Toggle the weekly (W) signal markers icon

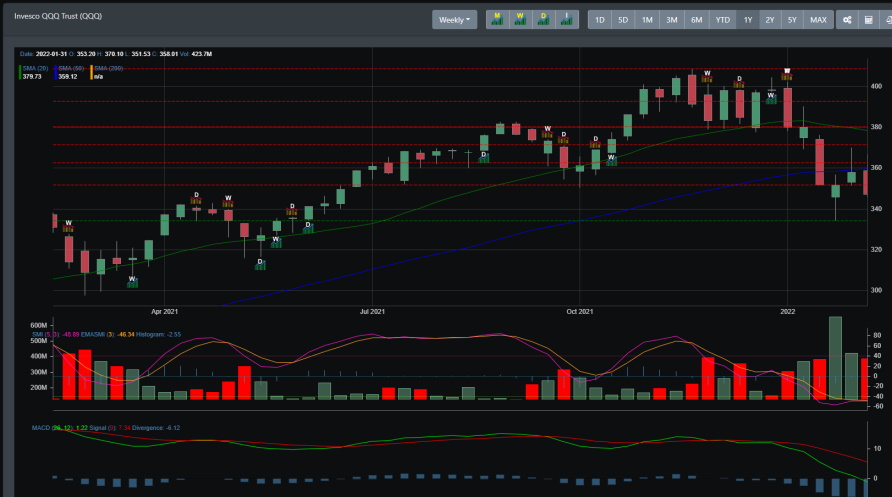520,19
